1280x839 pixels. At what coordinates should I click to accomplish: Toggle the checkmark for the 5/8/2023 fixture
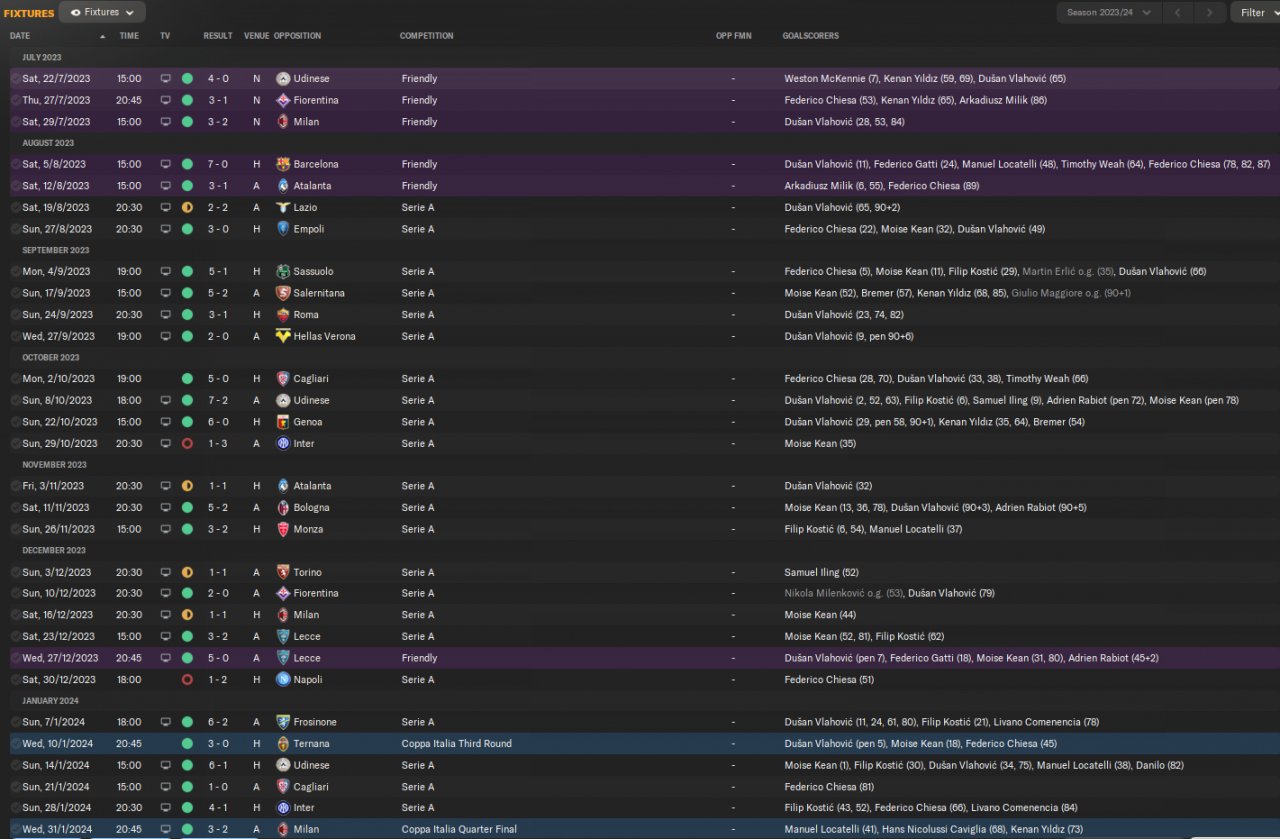pyautogui.click(x=15, y=164)
